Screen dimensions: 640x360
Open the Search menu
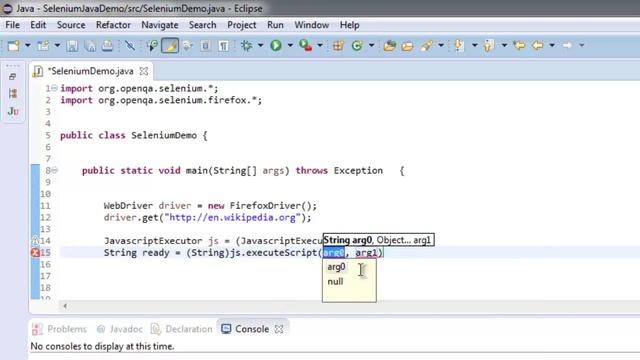(202, 25)
